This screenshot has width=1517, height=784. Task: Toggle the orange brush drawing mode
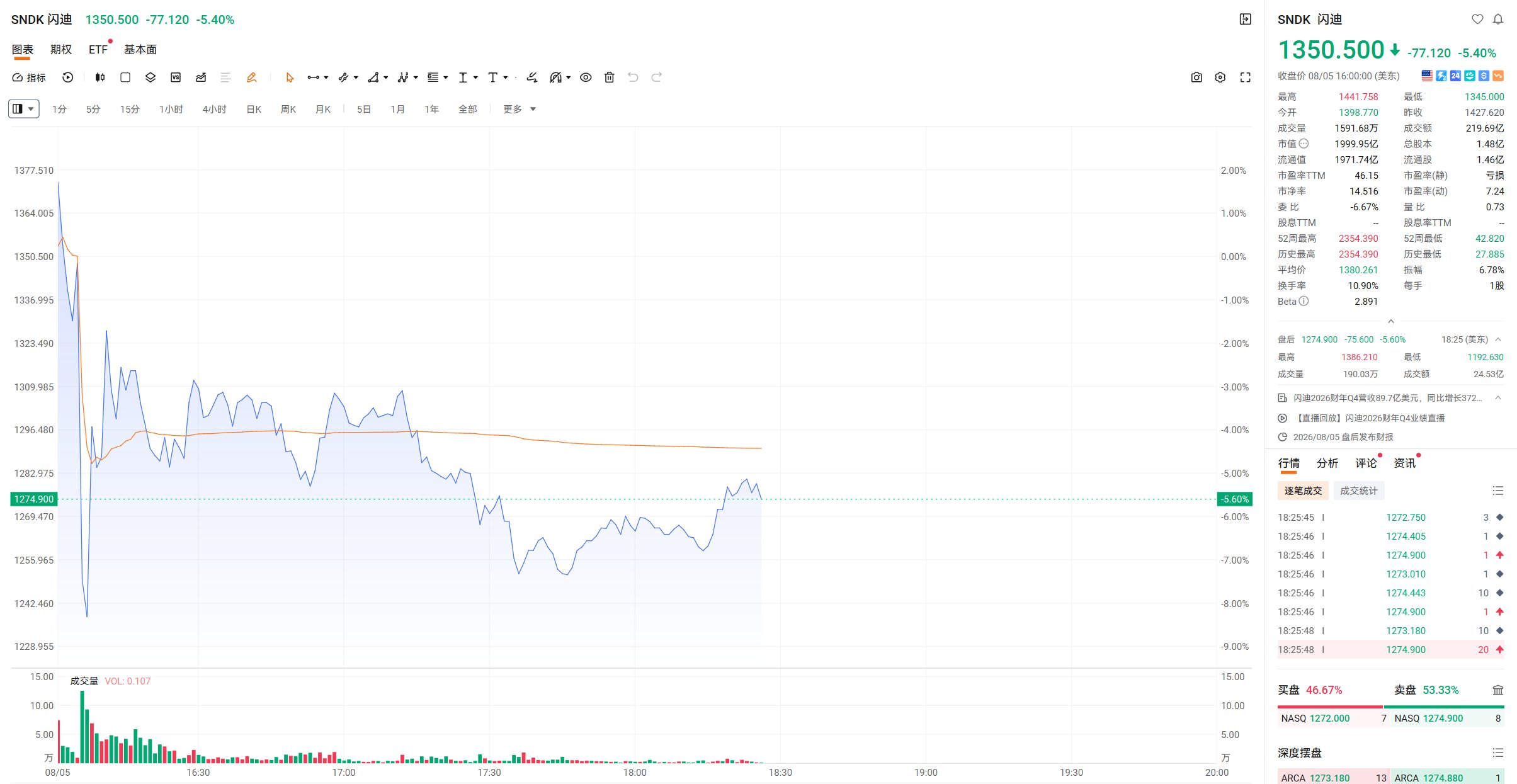point(251,77)
